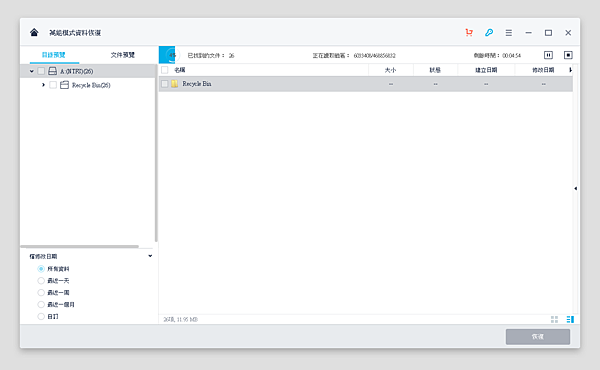Select the 最近一個月 radio option
Viewport: 600px width, 370px height.
pos(41,305)
